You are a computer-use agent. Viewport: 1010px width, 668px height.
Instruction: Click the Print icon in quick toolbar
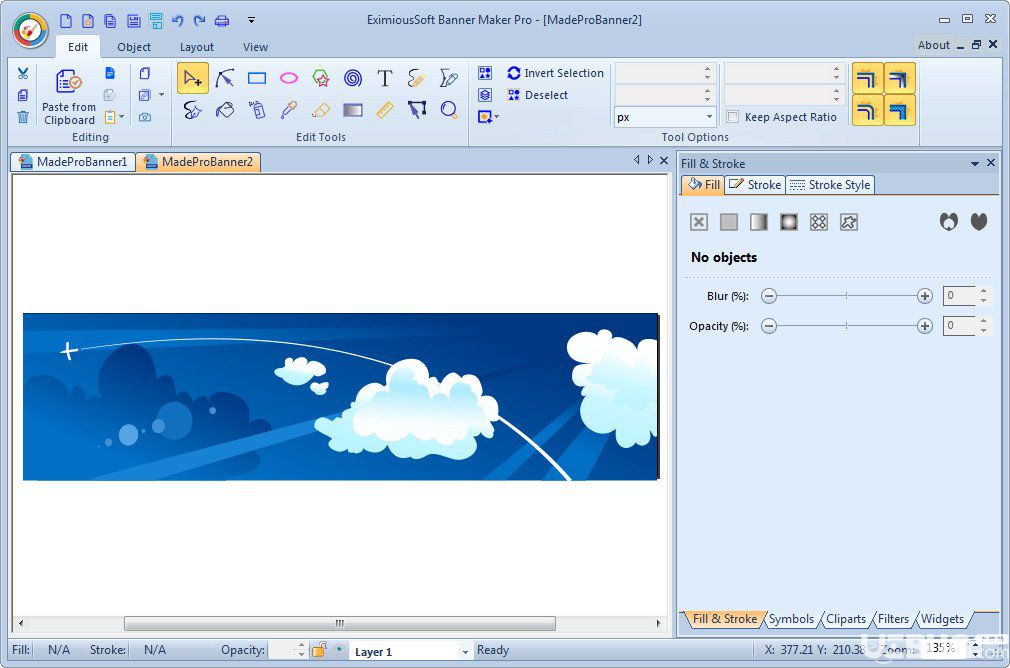click(x=222, y=21)
